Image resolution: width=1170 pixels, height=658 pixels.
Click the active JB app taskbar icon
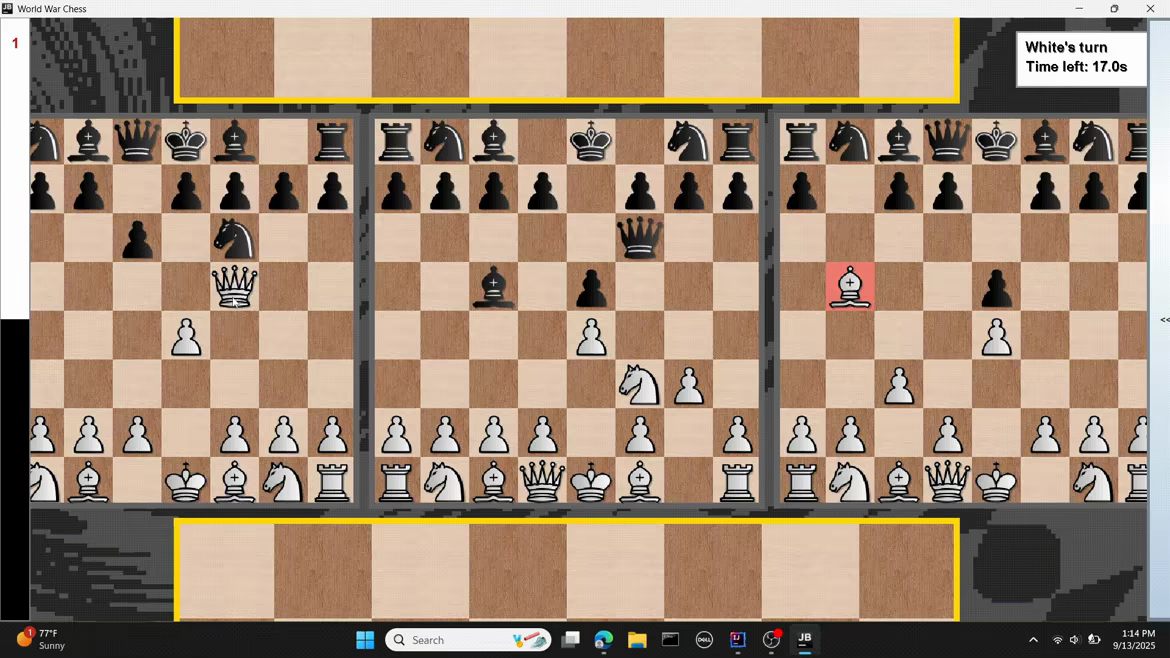[x=804, y=639]
